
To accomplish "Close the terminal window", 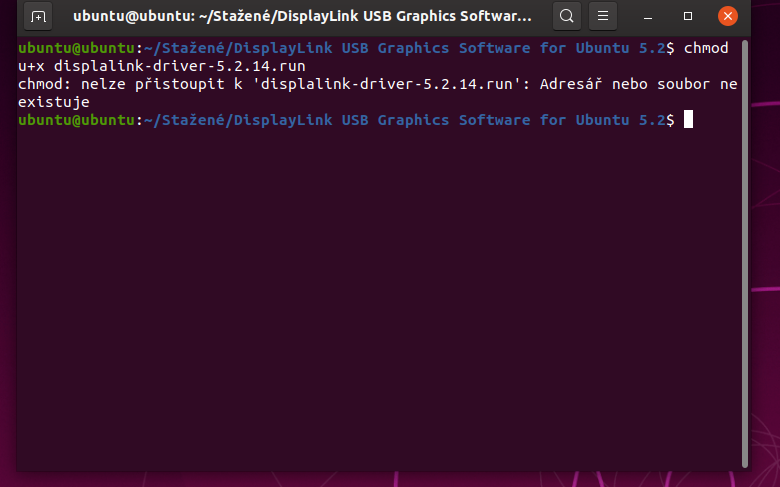I will pos(728,16).
